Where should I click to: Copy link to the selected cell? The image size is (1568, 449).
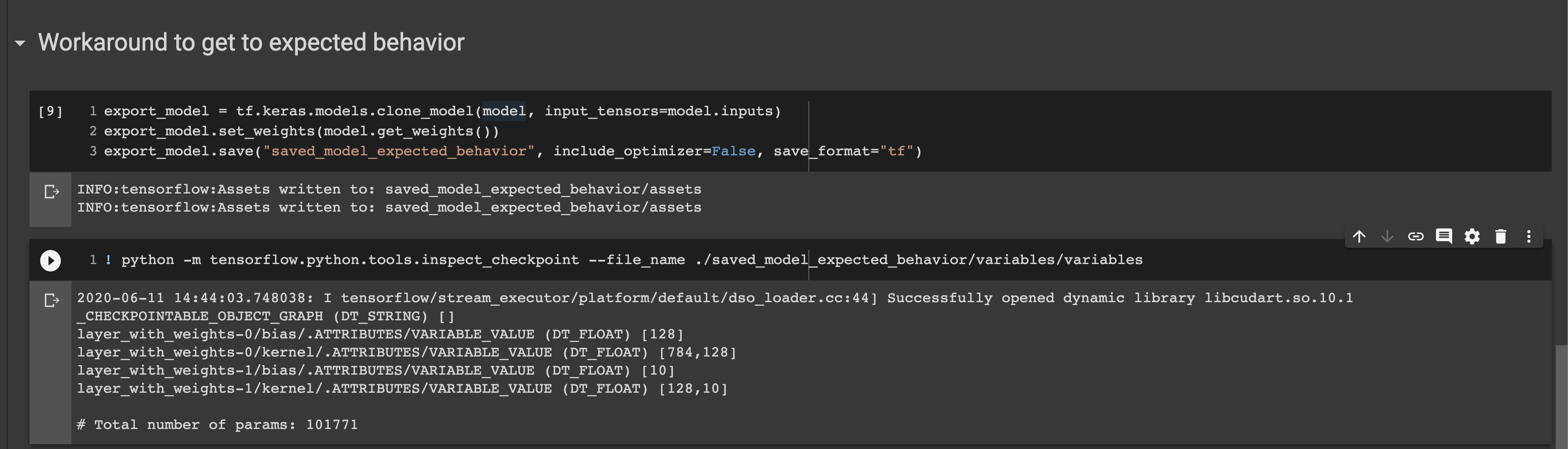click(1416, 237)
